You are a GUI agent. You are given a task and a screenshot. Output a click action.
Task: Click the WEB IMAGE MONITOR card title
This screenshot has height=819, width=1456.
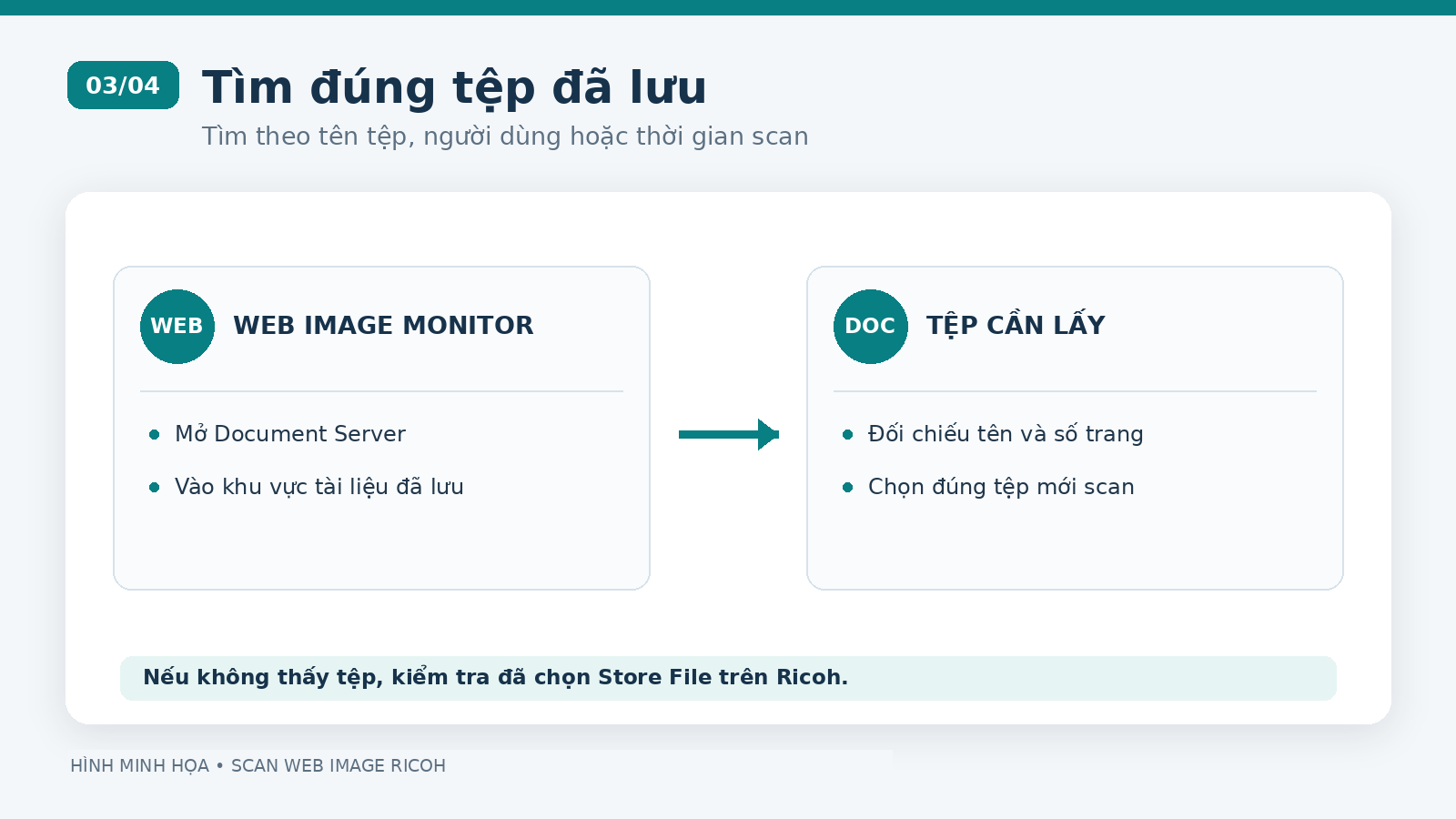383,326
